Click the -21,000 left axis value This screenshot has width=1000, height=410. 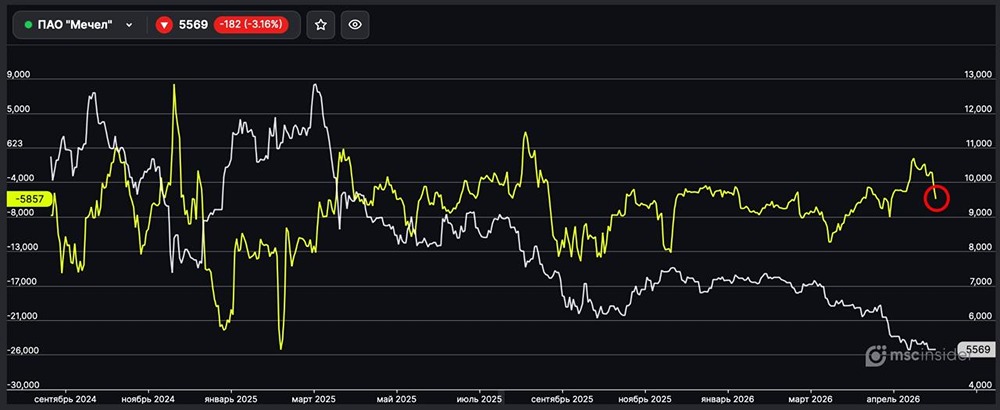coord(21,316)
